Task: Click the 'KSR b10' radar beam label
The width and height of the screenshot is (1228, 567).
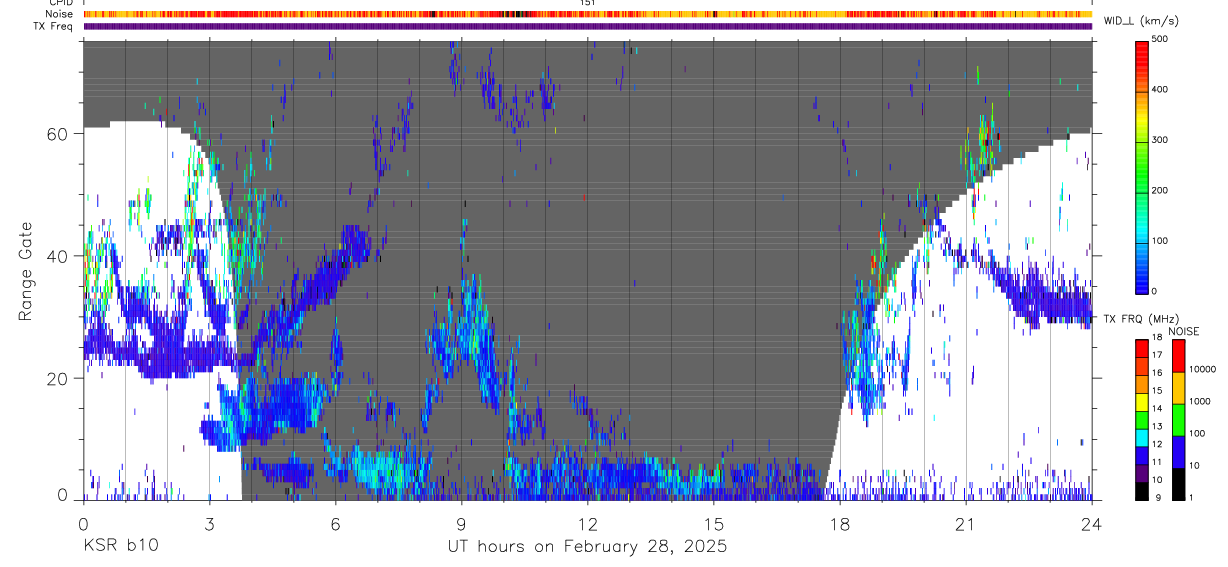Action: point(120,547)
